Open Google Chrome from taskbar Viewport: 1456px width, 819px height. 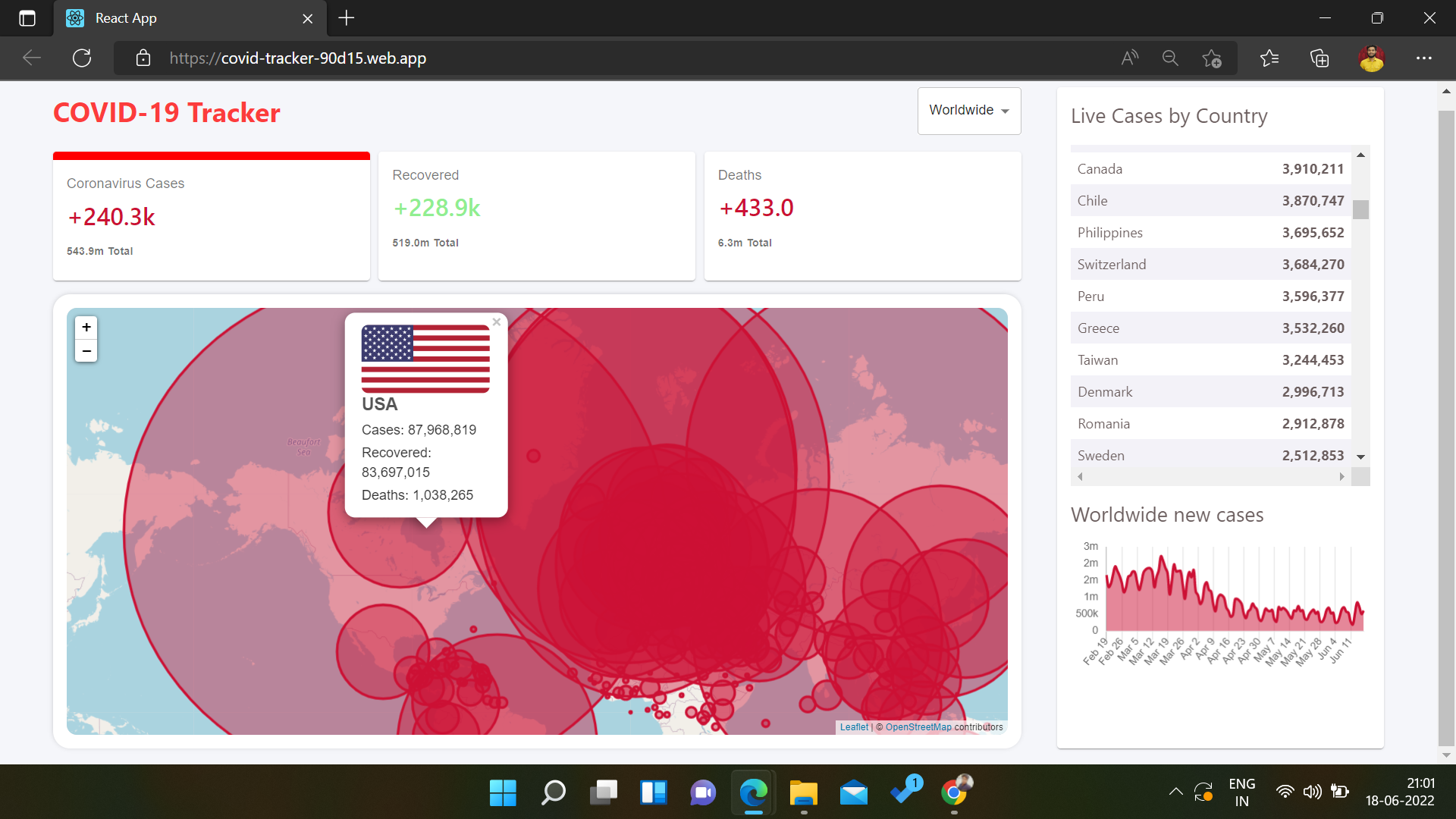coord(954,792)
